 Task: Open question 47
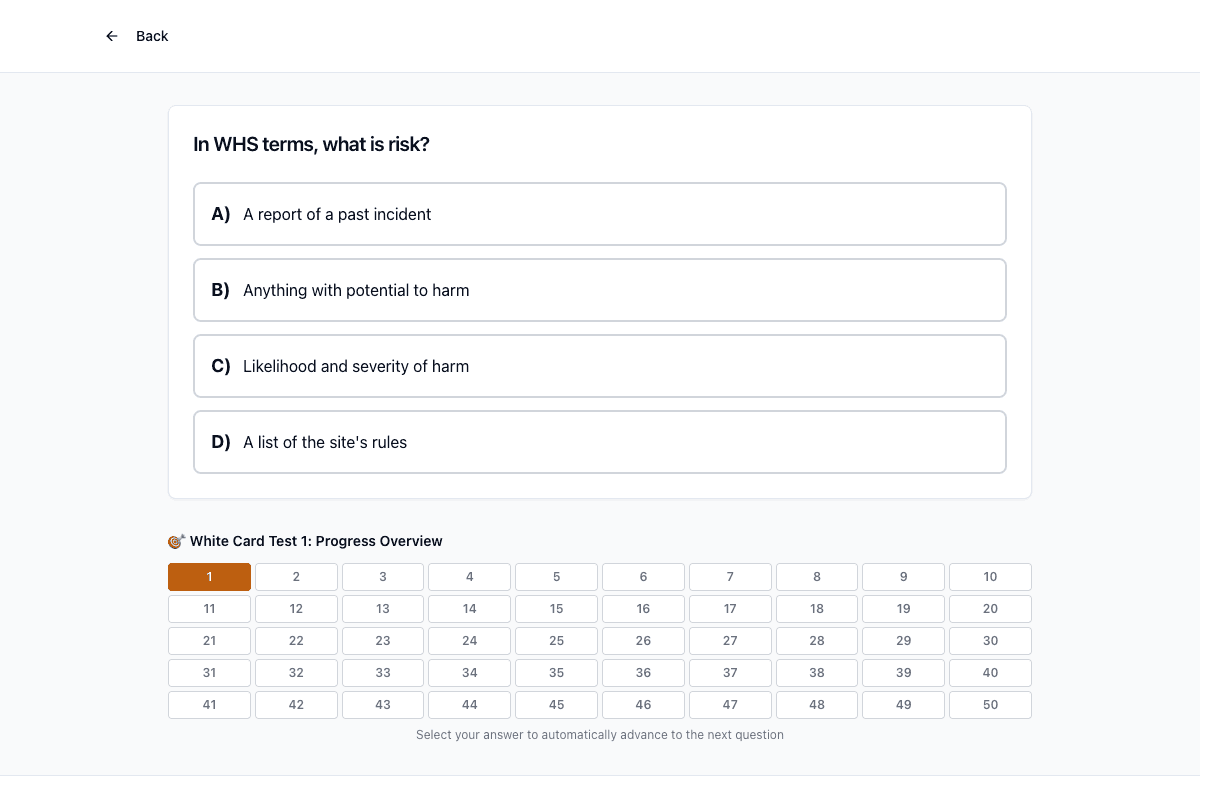[x=730, y=705]
